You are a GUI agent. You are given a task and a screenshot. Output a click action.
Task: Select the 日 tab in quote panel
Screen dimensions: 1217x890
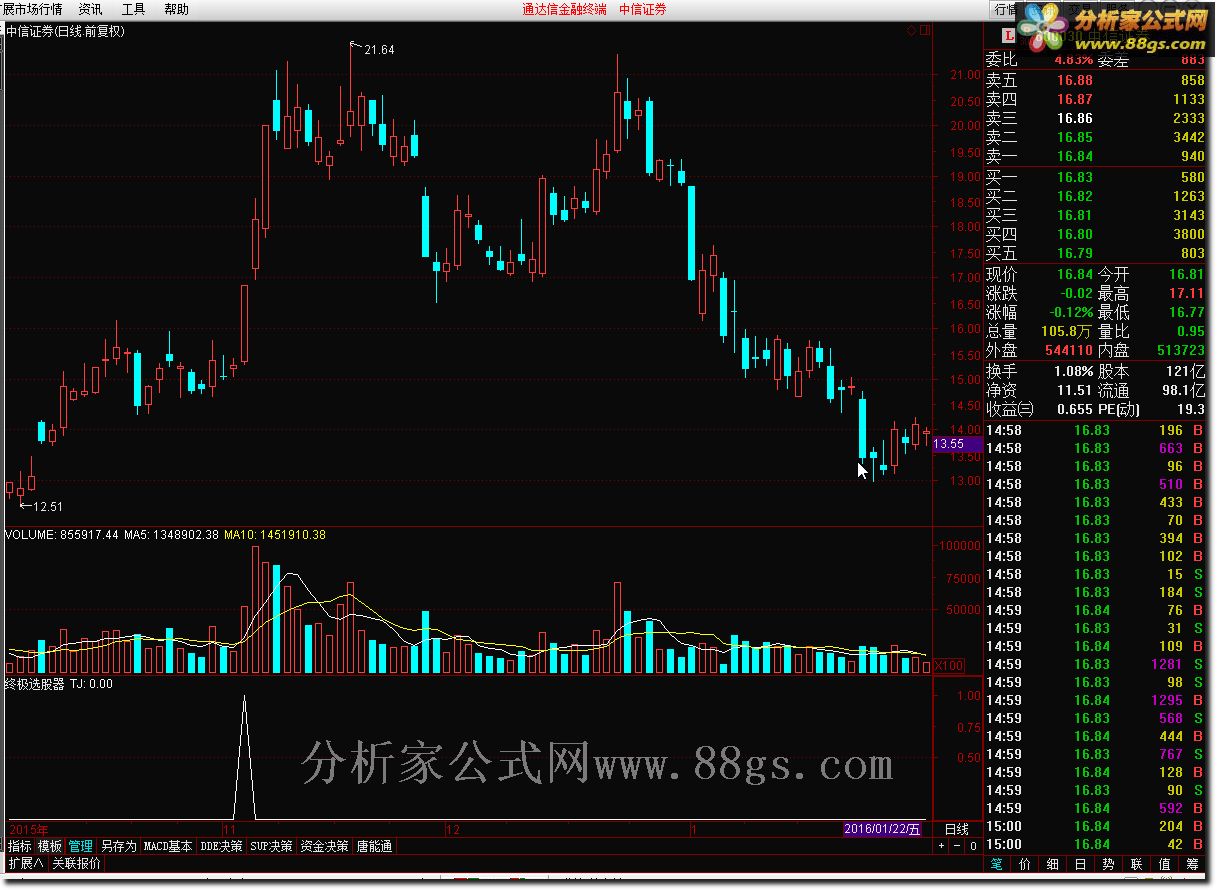click(x=1081, y=864)
